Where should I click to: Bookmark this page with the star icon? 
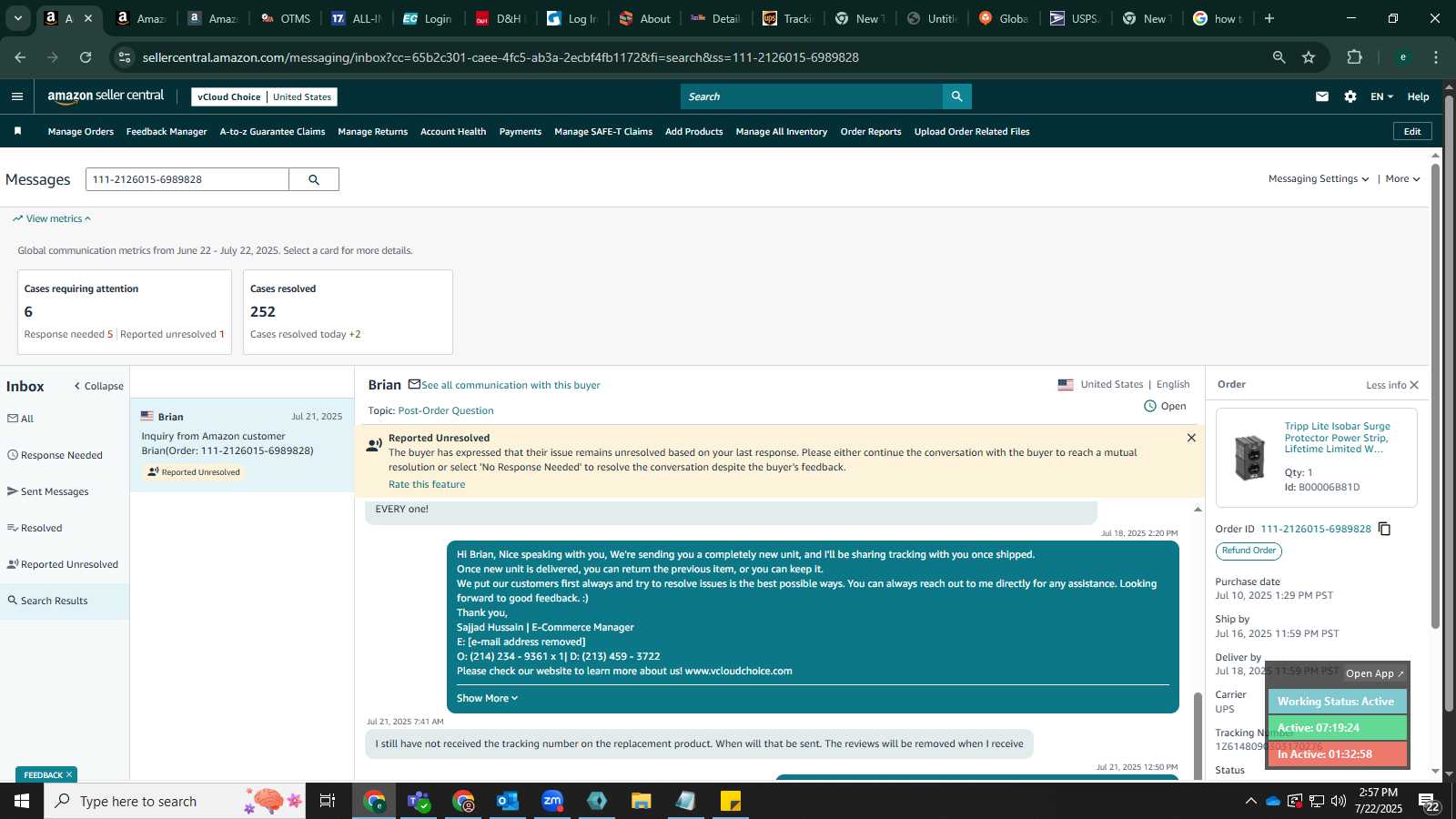click(x=1309, y=57)
